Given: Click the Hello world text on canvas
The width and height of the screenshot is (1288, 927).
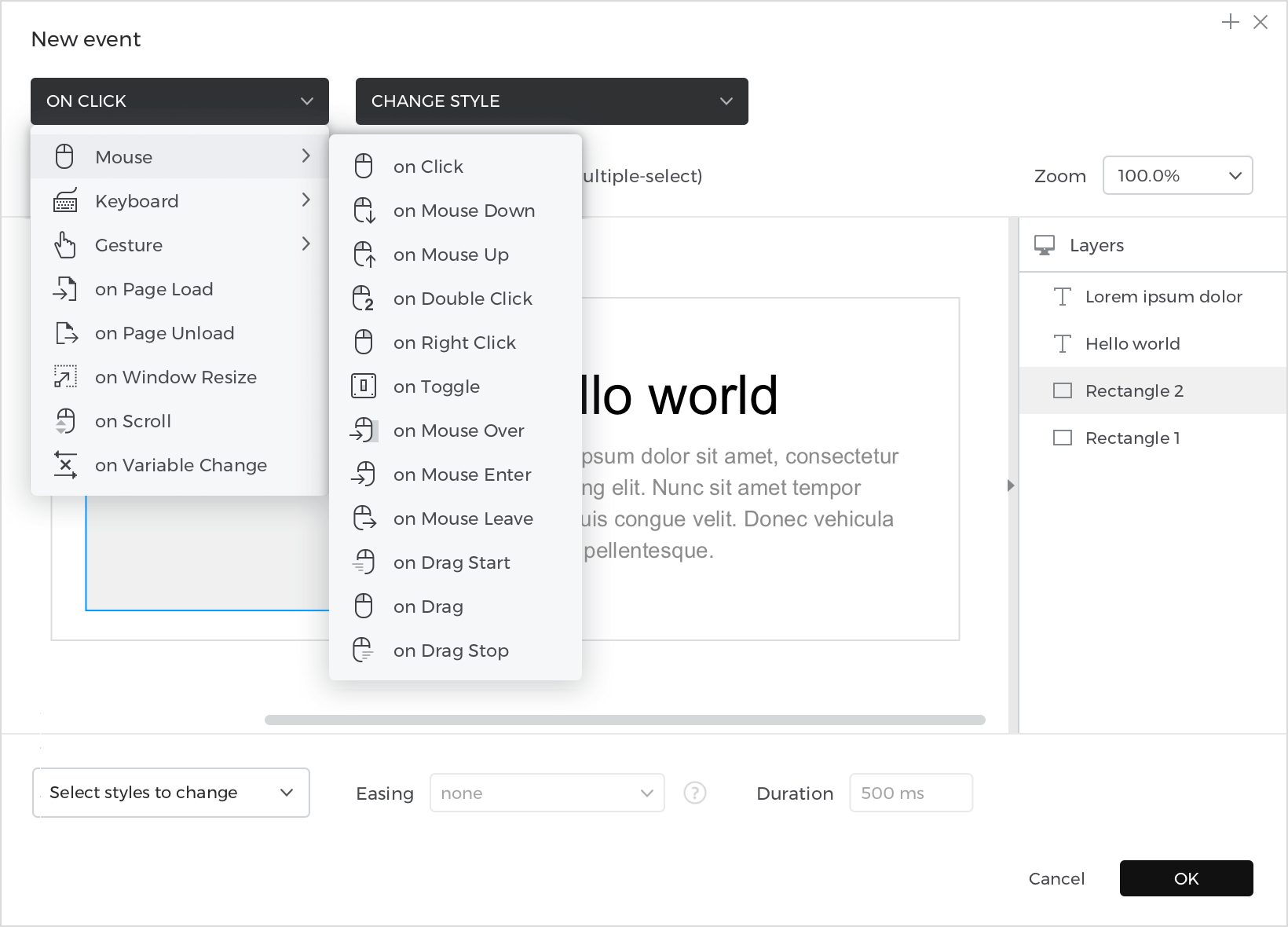Looking at the screenshot, I should tap(679, 395).
